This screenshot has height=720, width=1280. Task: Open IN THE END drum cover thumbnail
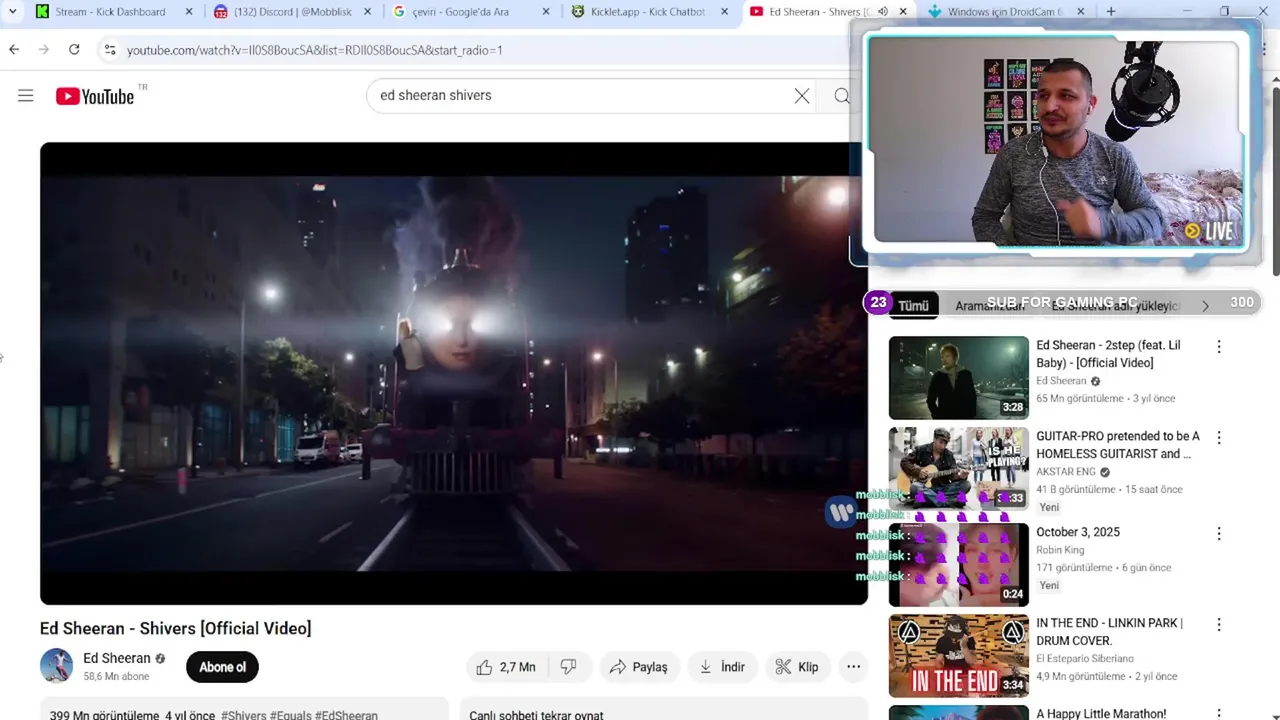pos(958,656)
